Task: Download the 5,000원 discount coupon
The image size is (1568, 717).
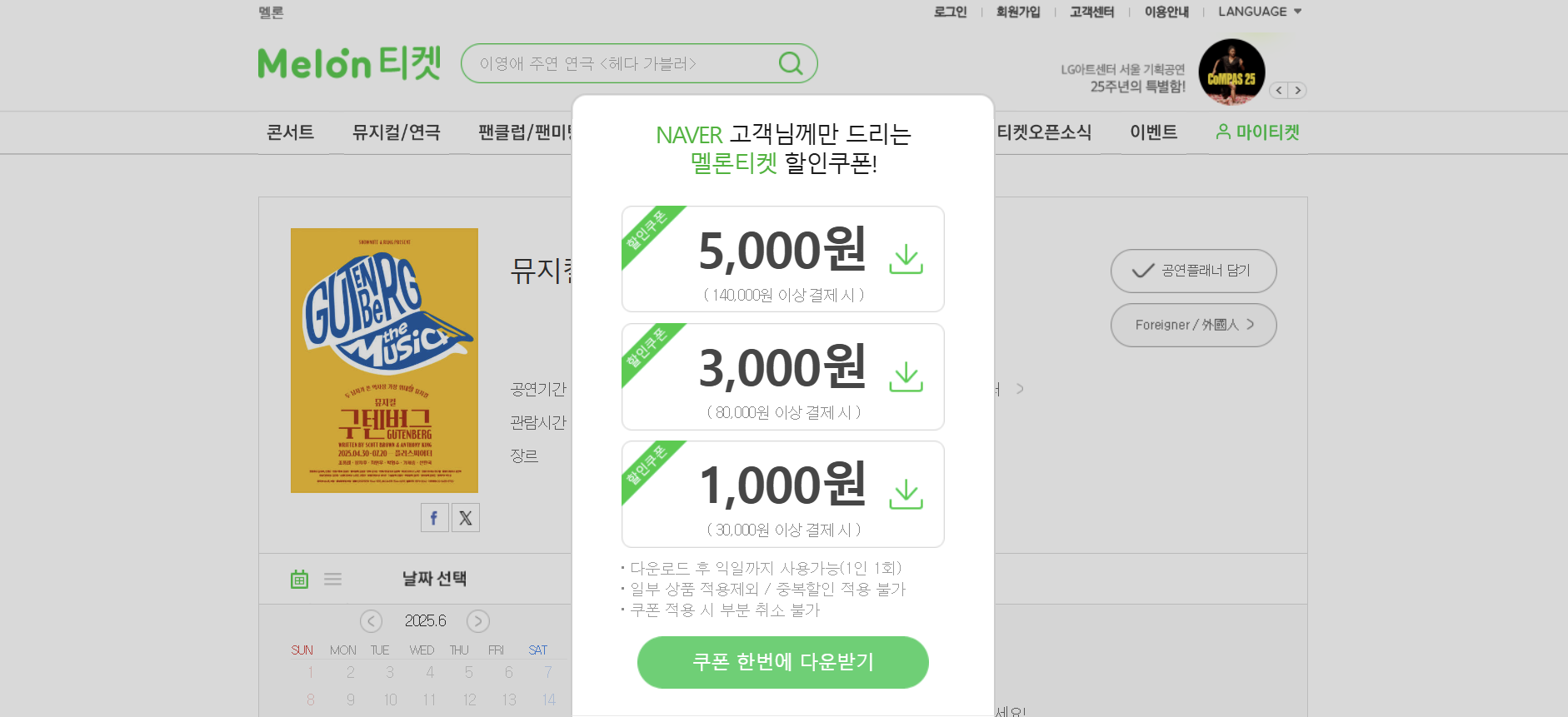Action: coord(906,259)
